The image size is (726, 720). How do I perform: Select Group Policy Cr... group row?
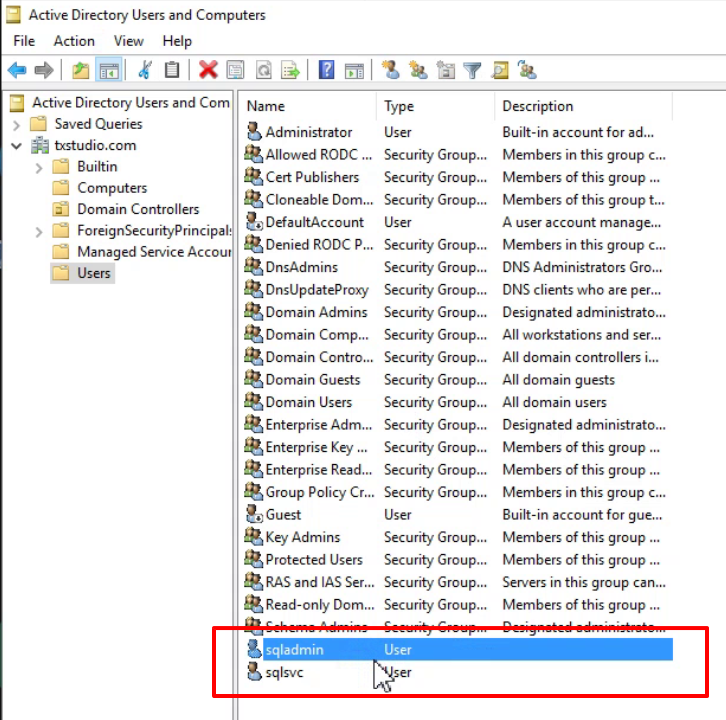[320, 492]
